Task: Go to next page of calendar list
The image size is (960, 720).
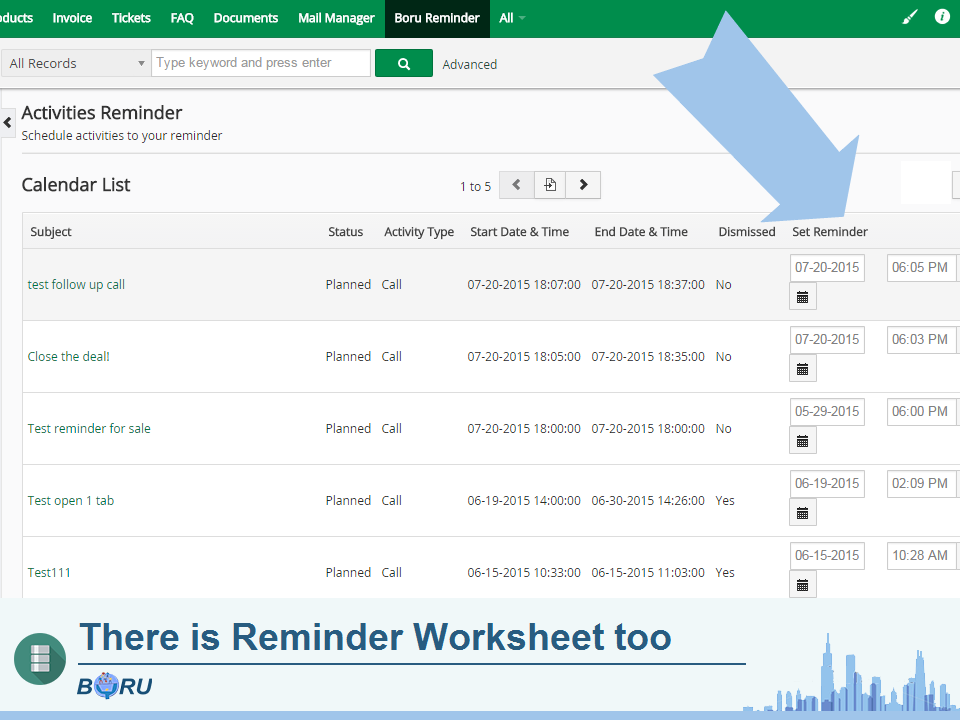Action: tap(583, 185)
